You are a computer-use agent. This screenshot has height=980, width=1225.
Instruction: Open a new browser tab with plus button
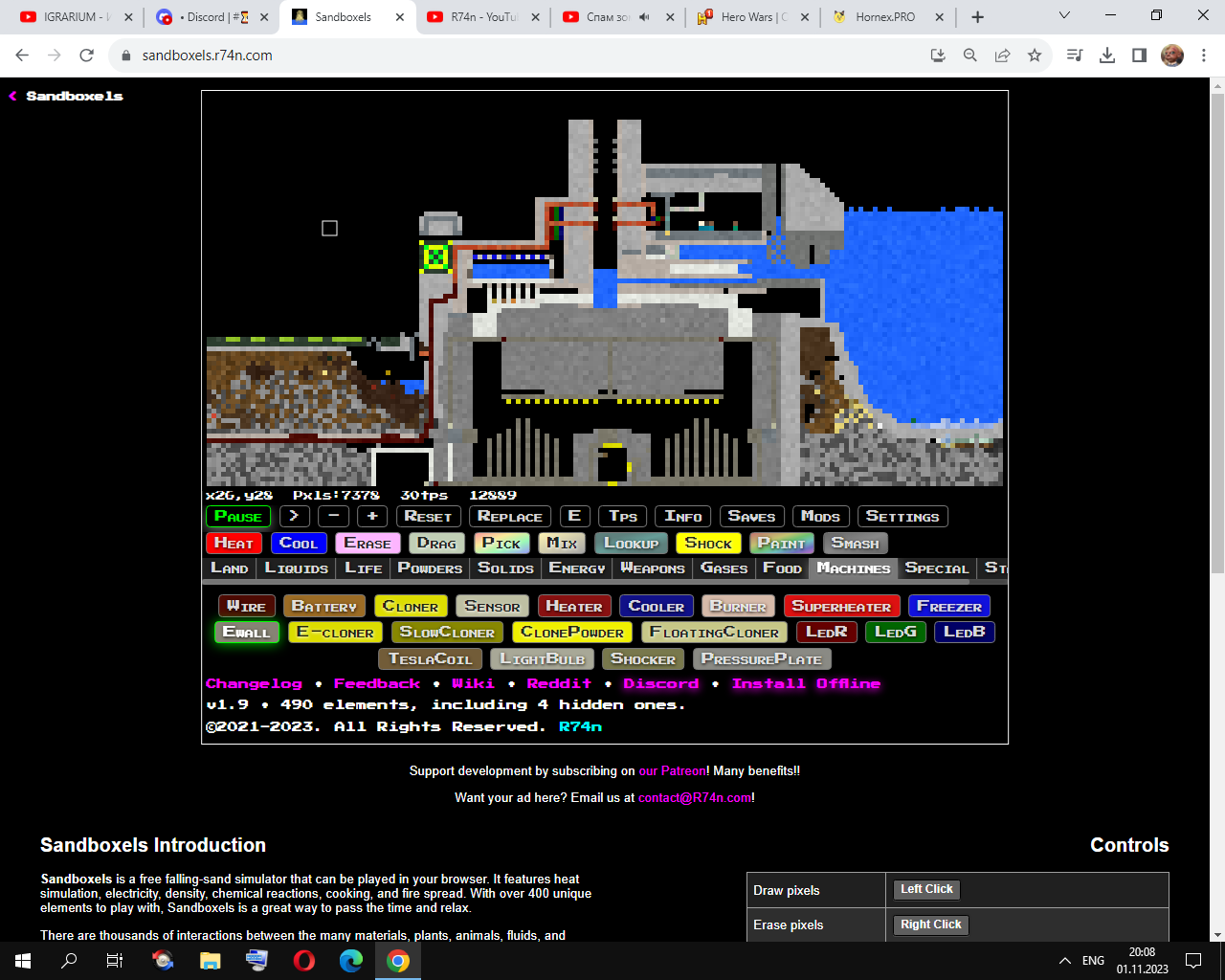click(977, 17)
